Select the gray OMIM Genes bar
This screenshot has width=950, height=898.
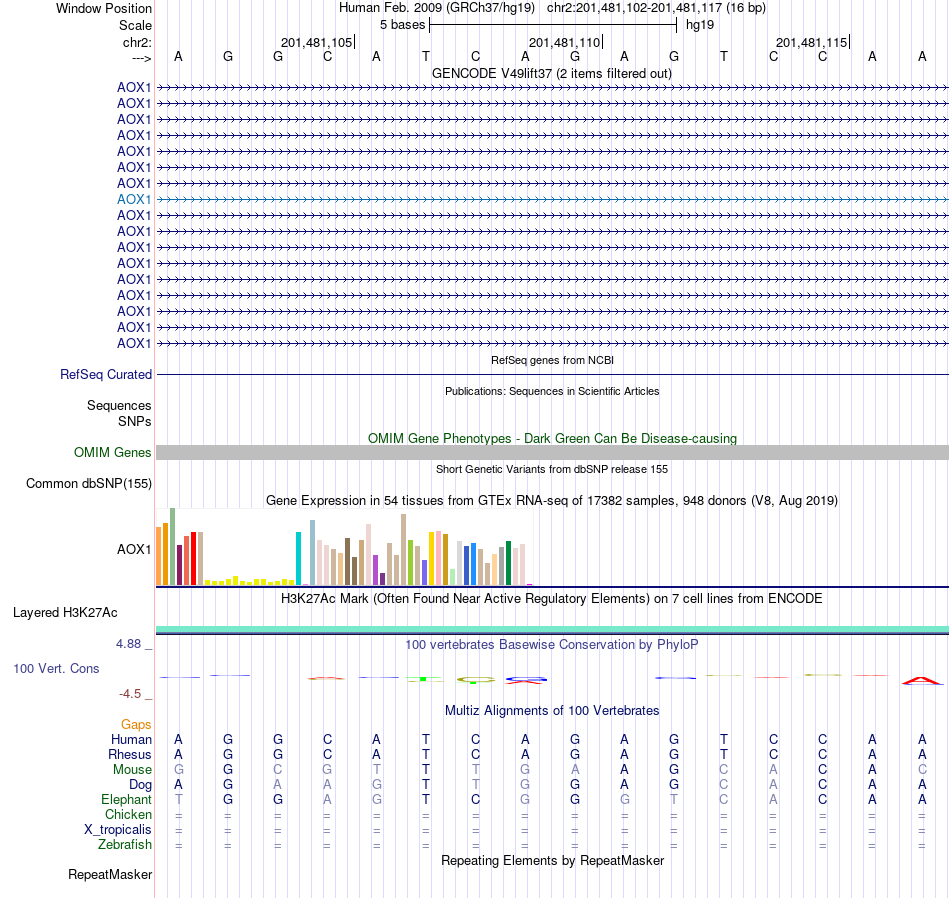[552, 453]
